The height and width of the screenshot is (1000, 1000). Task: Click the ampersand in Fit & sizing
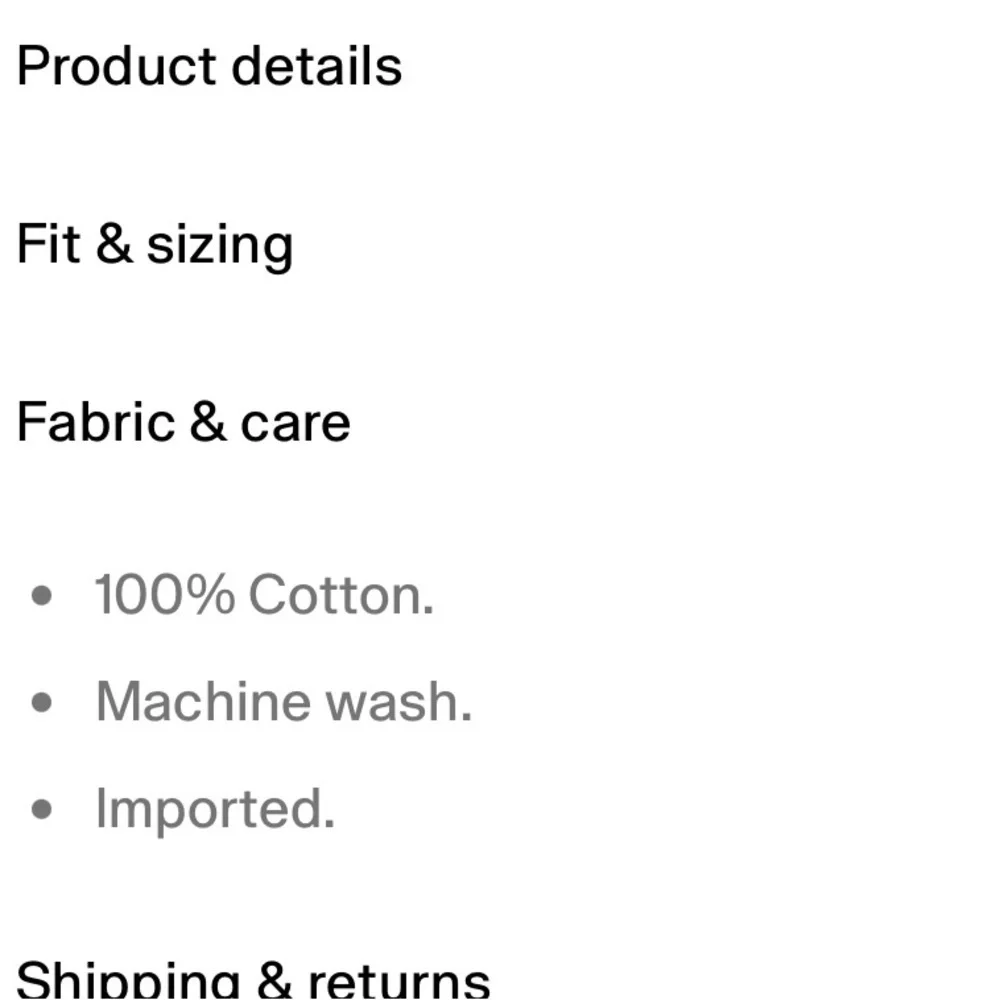click(114, 243)
